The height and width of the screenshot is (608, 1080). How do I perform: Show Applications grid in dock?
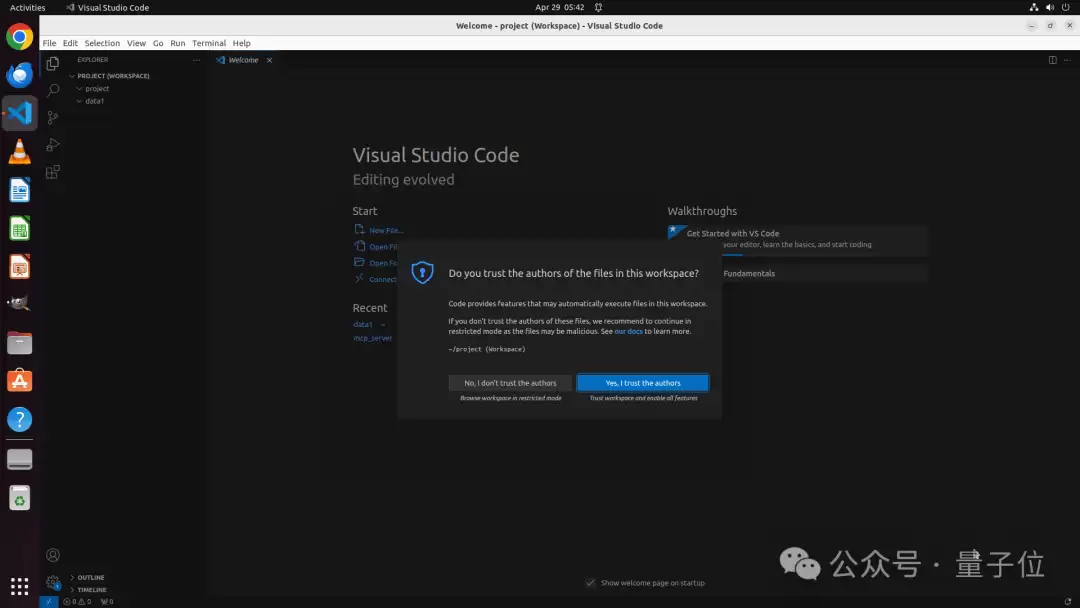(x=19, y=586)
